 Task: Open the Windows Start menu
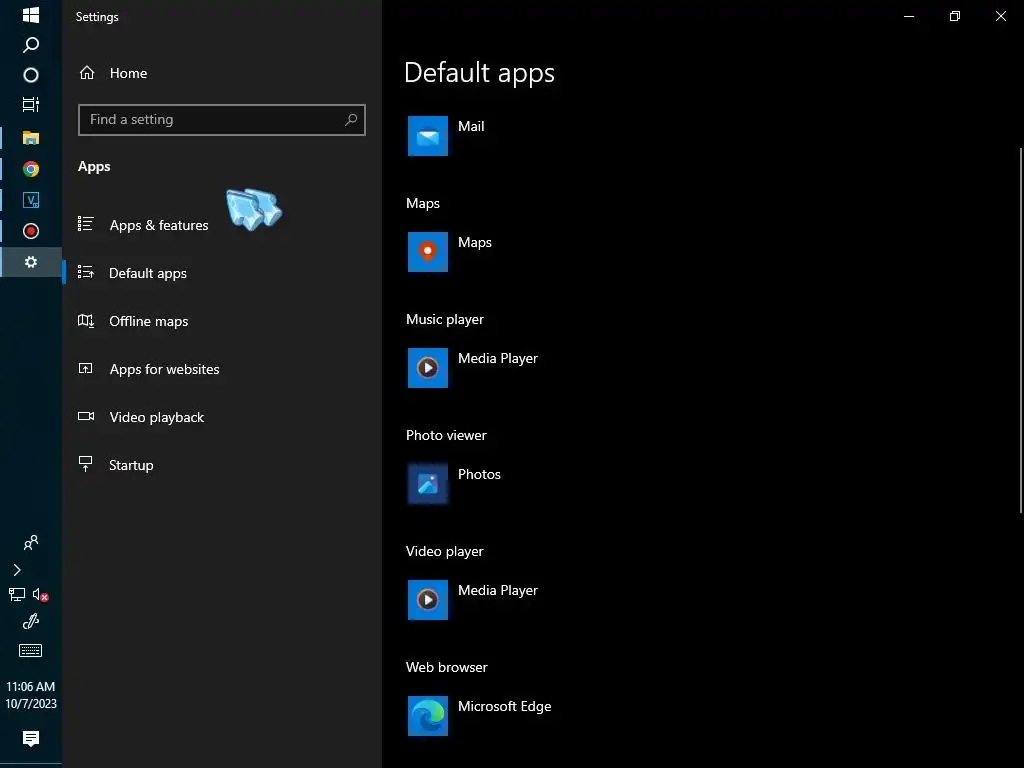(31, 14)
